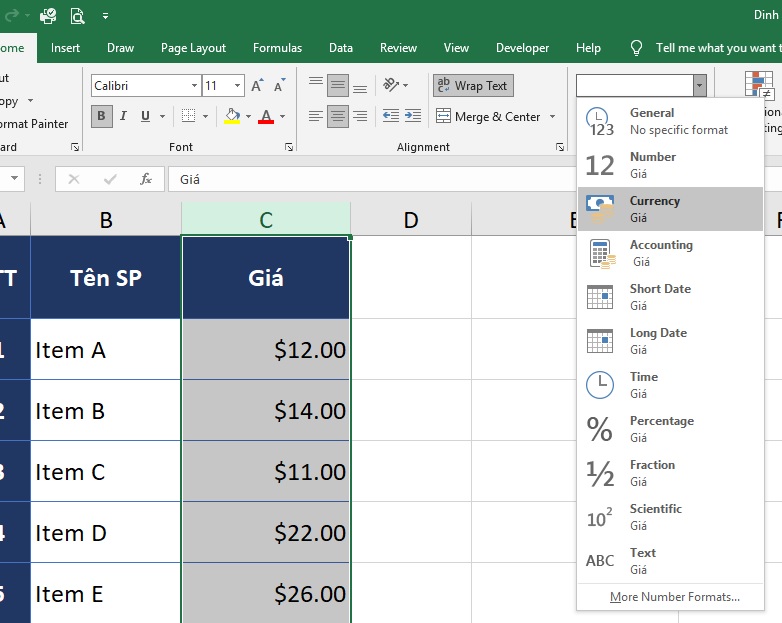Apply yellow Fill Color bucket

(x=232, y=116)
